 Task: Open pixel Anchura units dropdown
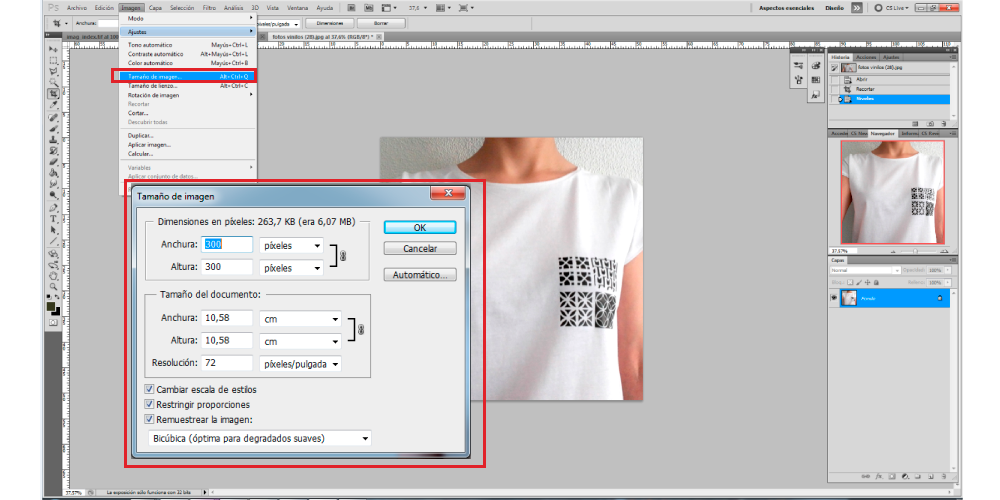click(x=291, y=246)
